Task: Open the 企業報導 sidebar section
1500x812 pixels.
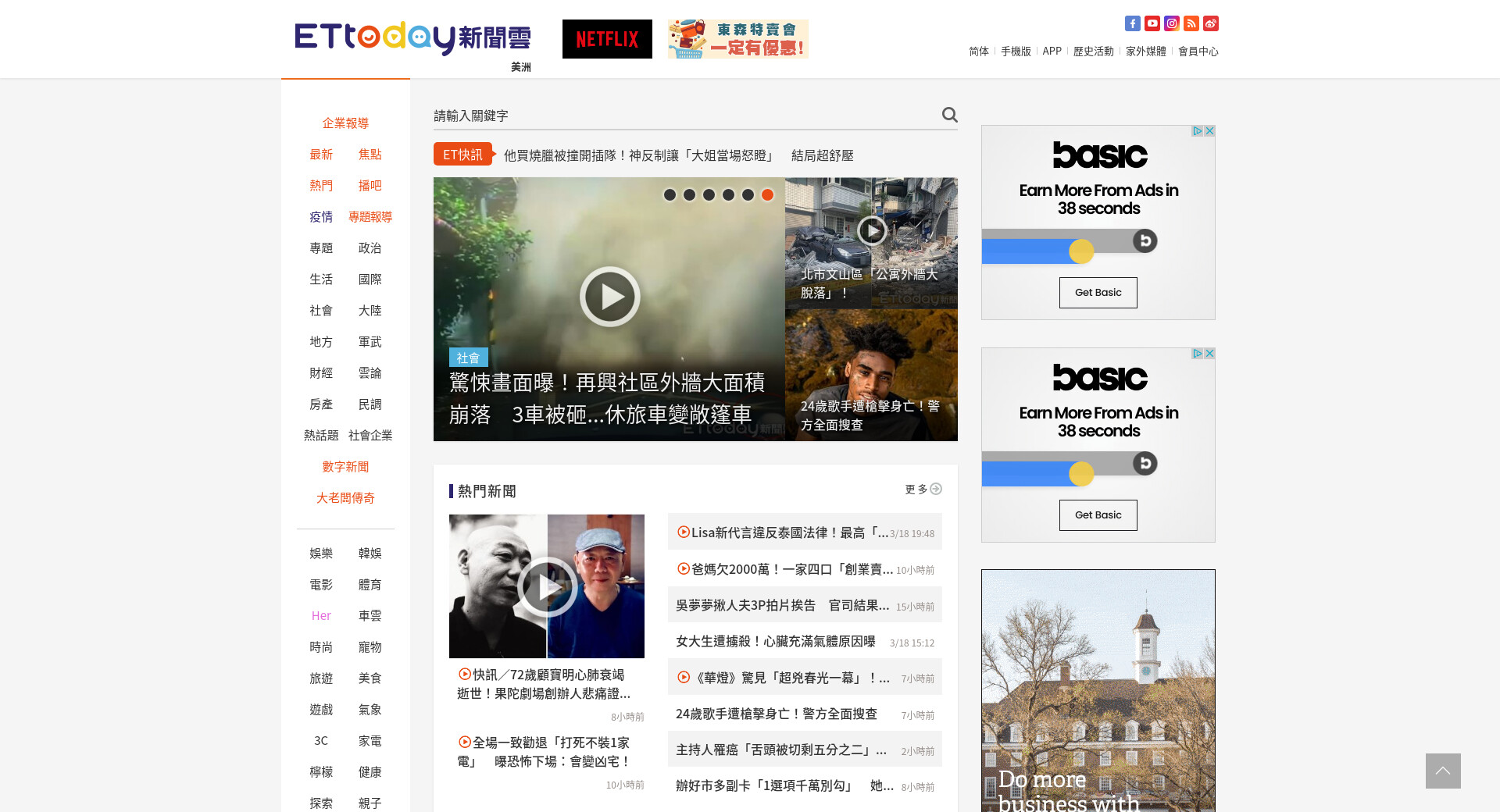Action: tap(345, 123)
